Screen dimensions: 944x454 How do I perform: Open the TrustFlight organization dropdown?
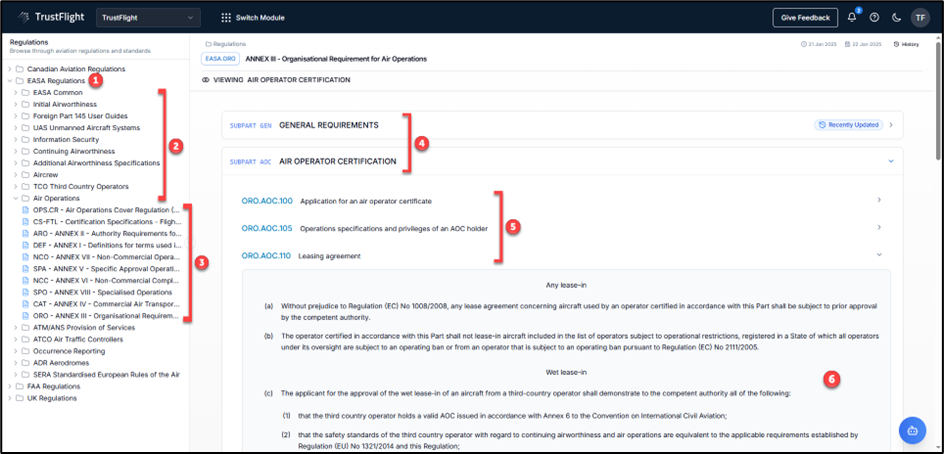point(148,17)
